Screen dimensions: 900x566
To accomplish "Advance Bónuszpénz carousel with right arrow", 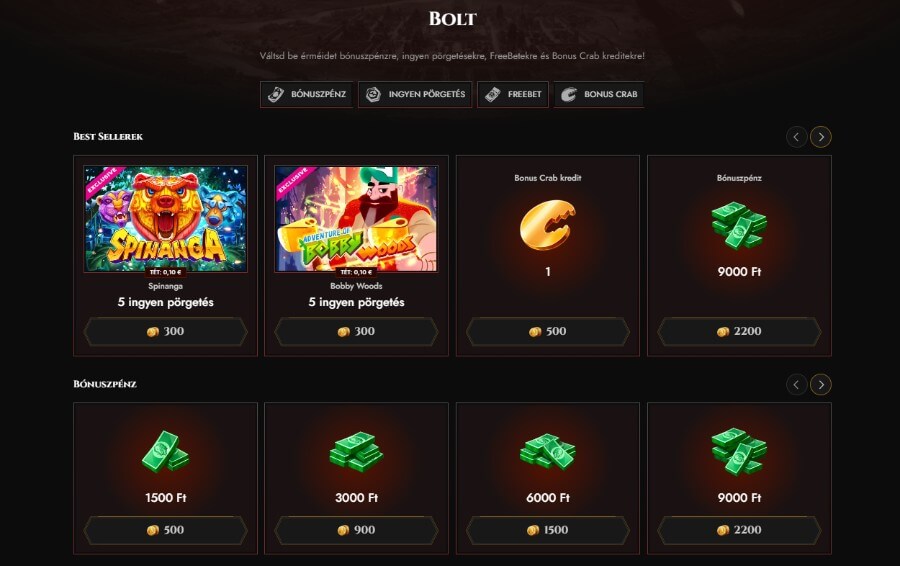I will coord(821,384).
